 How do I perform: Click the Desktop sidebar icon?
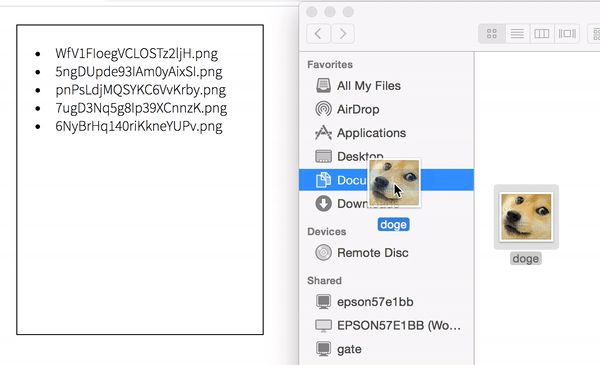pos(323,156)
